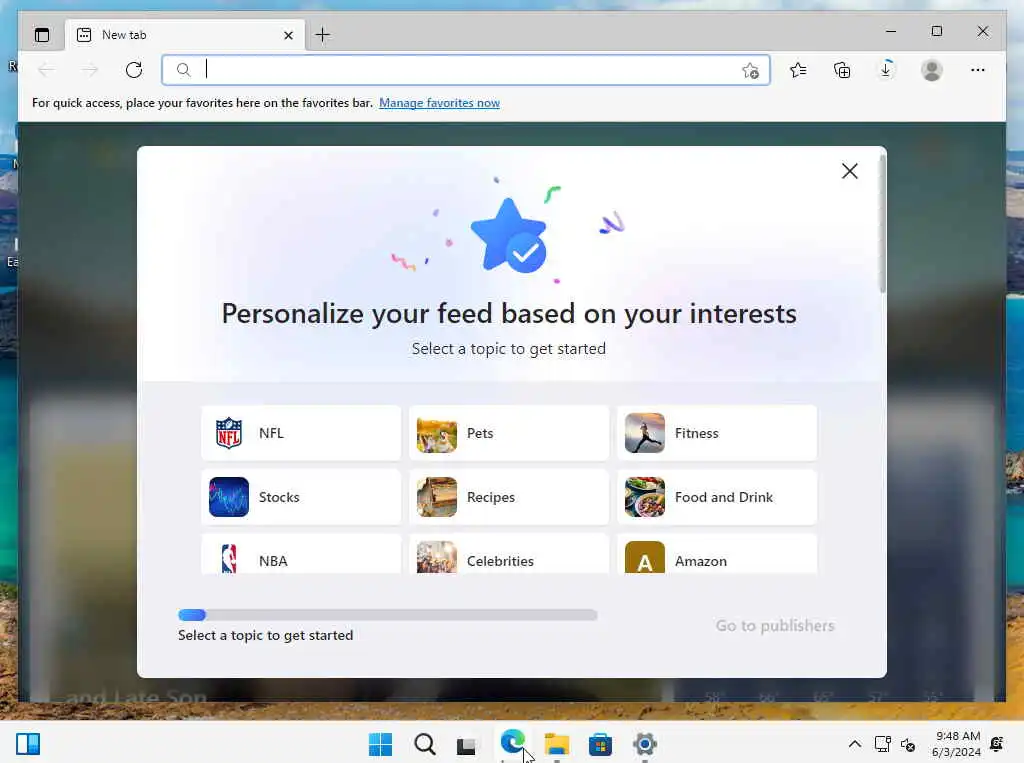Show hidden system tray icons
Screen dimensions: 1024x763
[x=854, y=744]
